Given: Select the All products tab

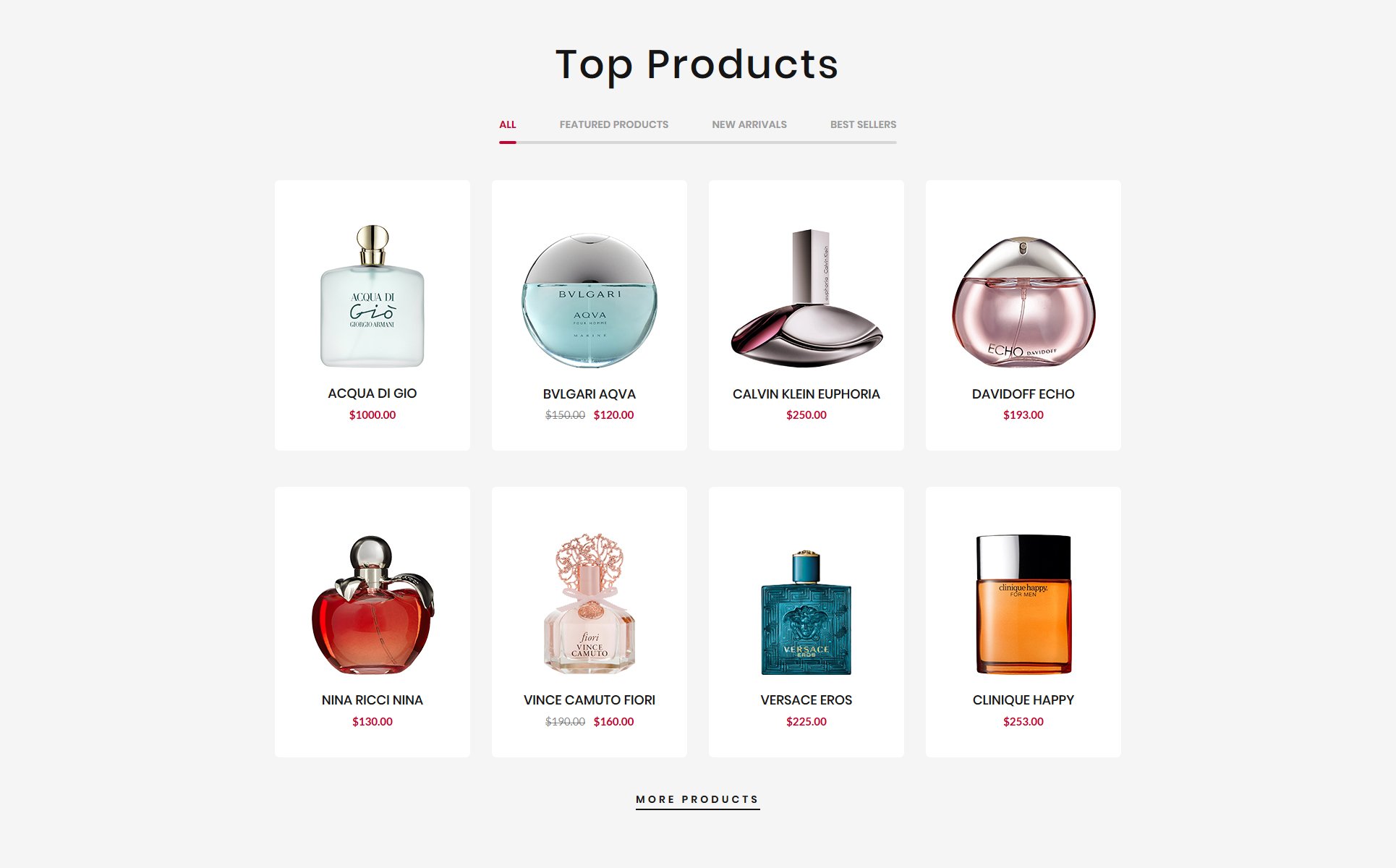Looking at the screenshot, I should point(508,124).
